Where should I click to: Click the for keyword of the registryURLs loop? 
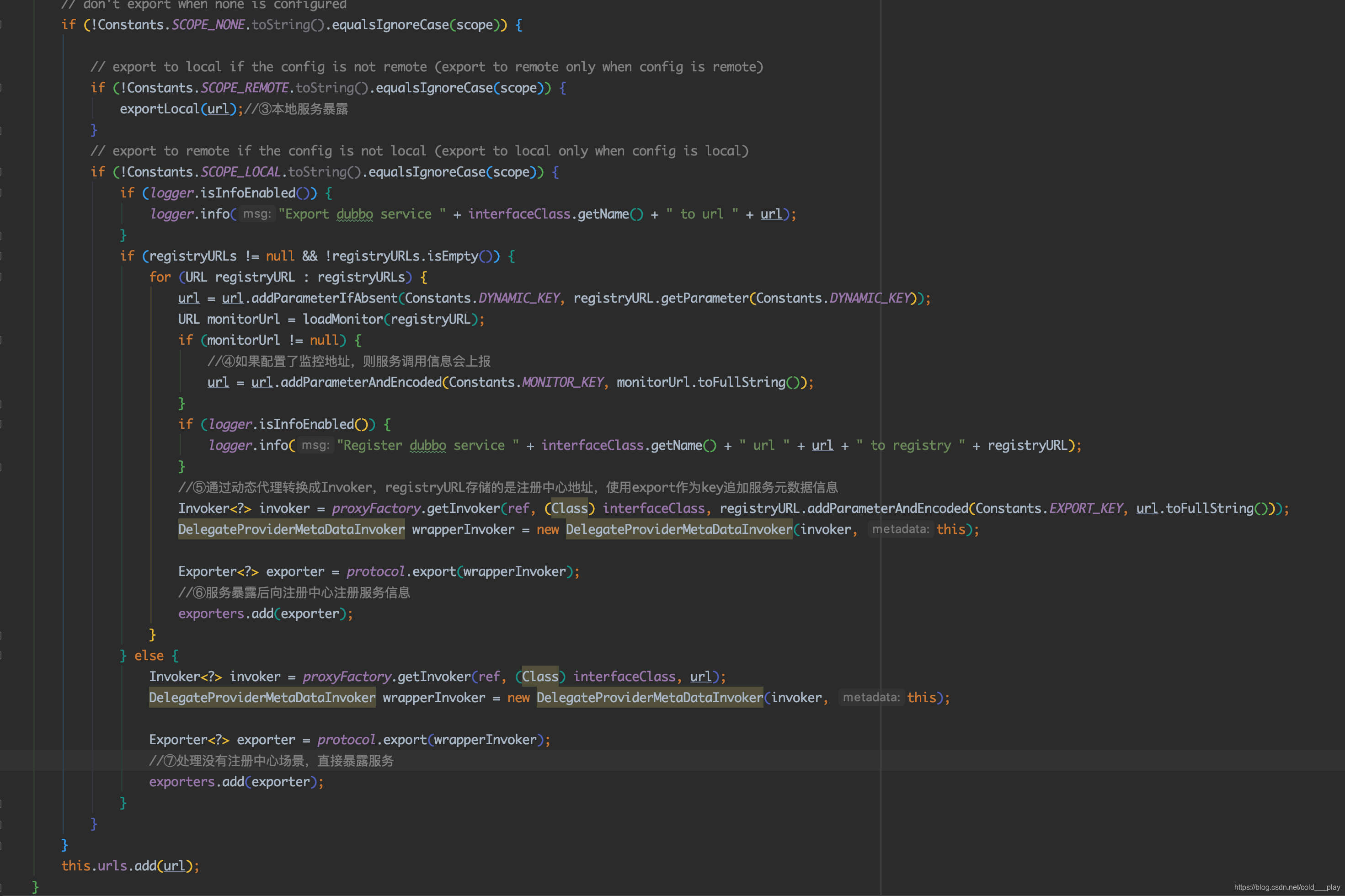tap(160, 277)
